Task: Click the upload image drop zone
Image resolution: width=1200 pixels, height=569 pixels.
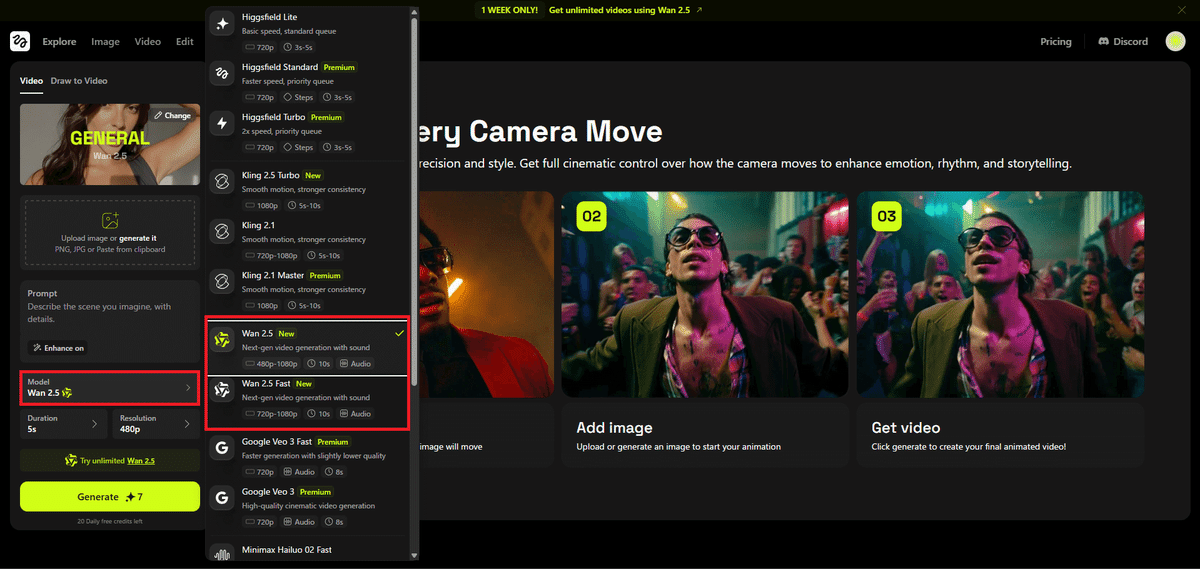Action: click(110, 233)
